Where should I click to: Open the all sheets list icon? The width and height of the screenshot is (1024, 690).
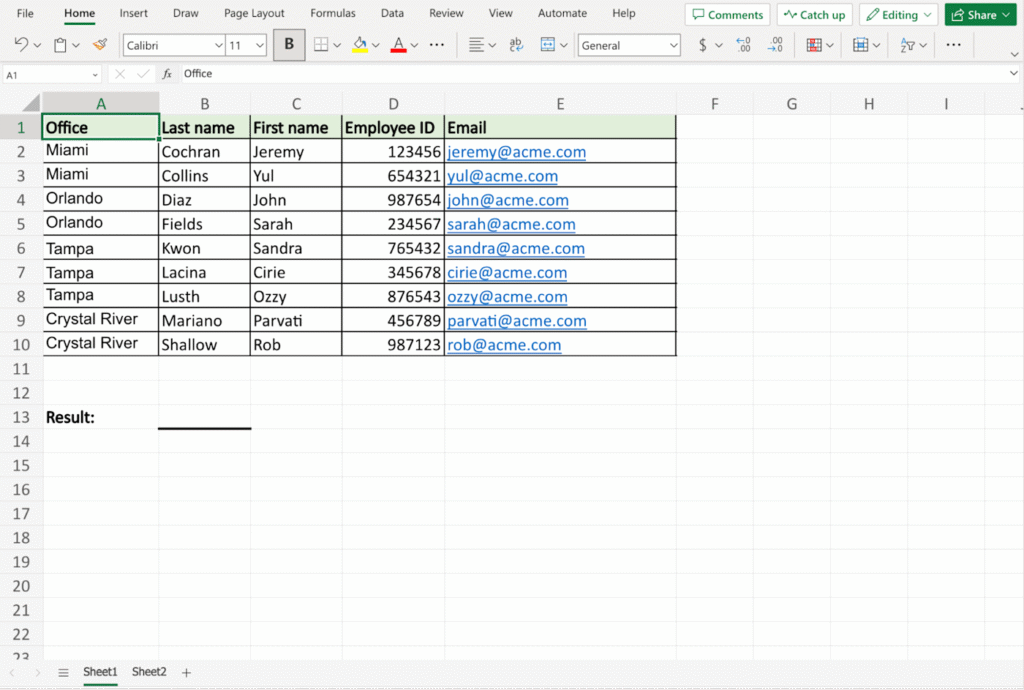[x=63, y=672]
